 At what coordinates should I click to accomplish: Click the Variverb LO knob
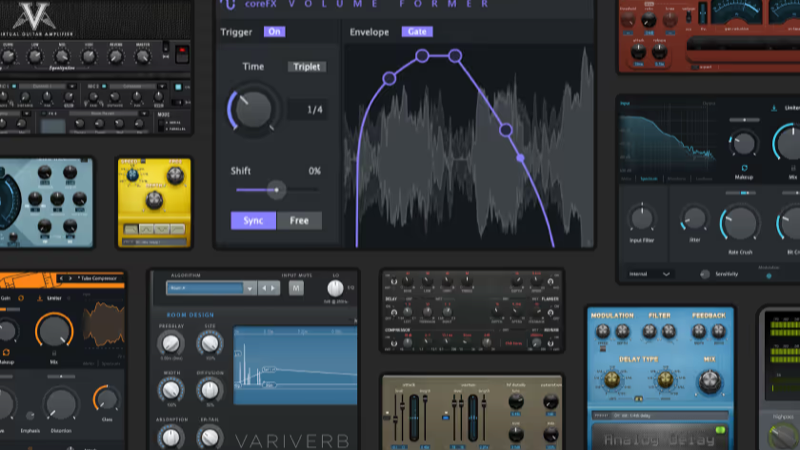335,288
